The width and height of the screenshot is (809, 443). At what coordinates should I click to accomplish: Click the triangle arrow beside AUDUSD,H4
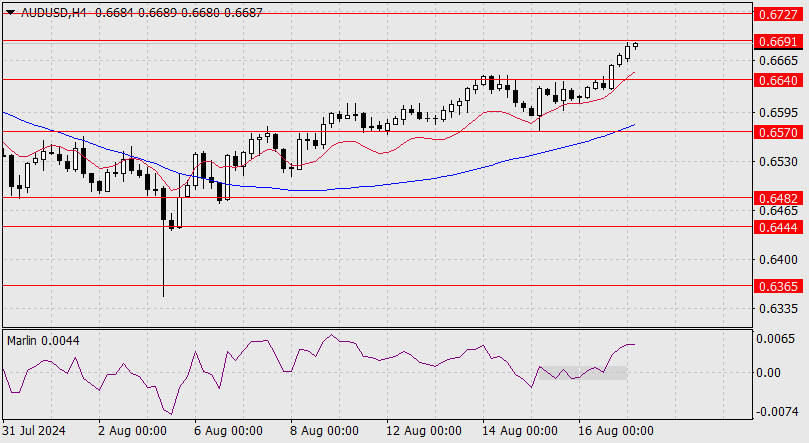(10, 12)
